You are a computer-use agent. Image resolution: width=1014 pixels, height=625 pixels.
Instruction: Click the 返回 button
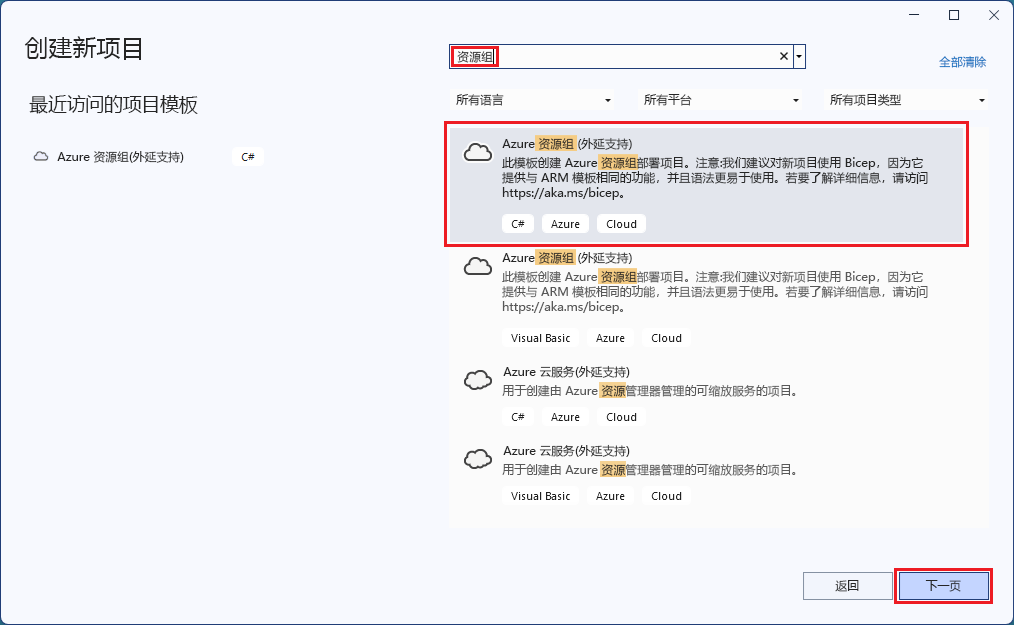(x=847, y=585)
